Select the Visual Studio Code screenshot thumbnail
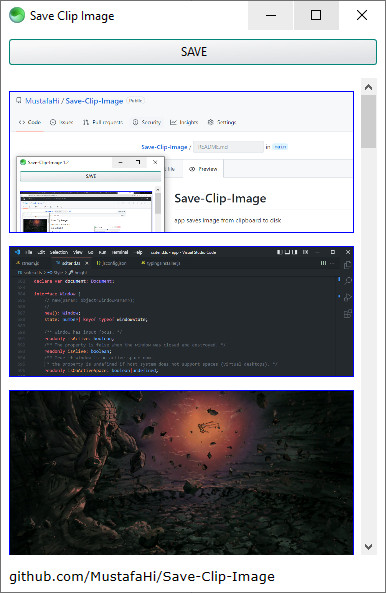 pyautogui.click(x=181, y=311)
